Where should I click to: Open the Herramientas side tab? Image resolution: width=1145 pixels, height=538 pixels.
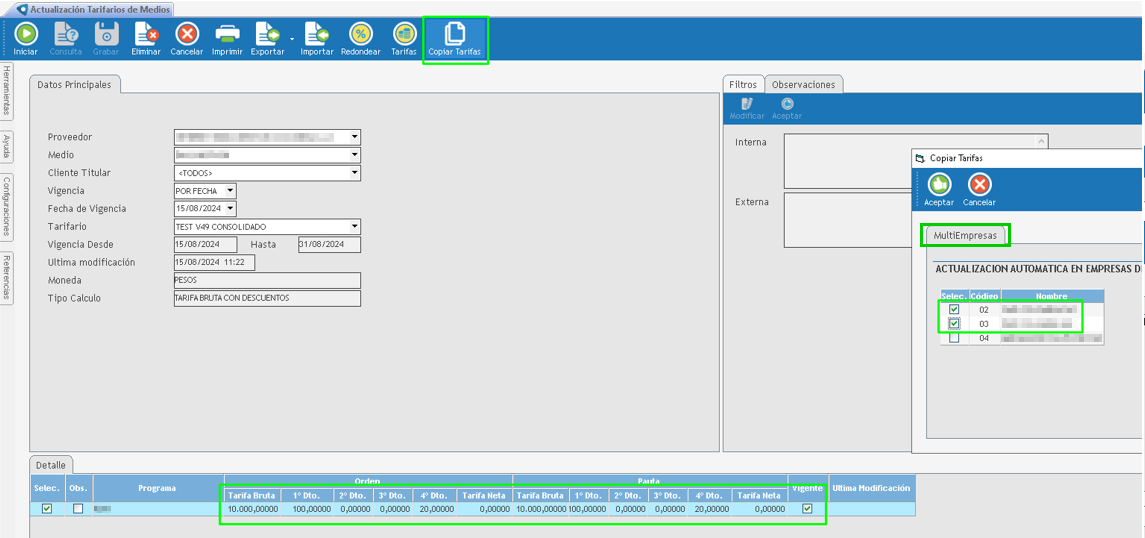tap(7, 91)
